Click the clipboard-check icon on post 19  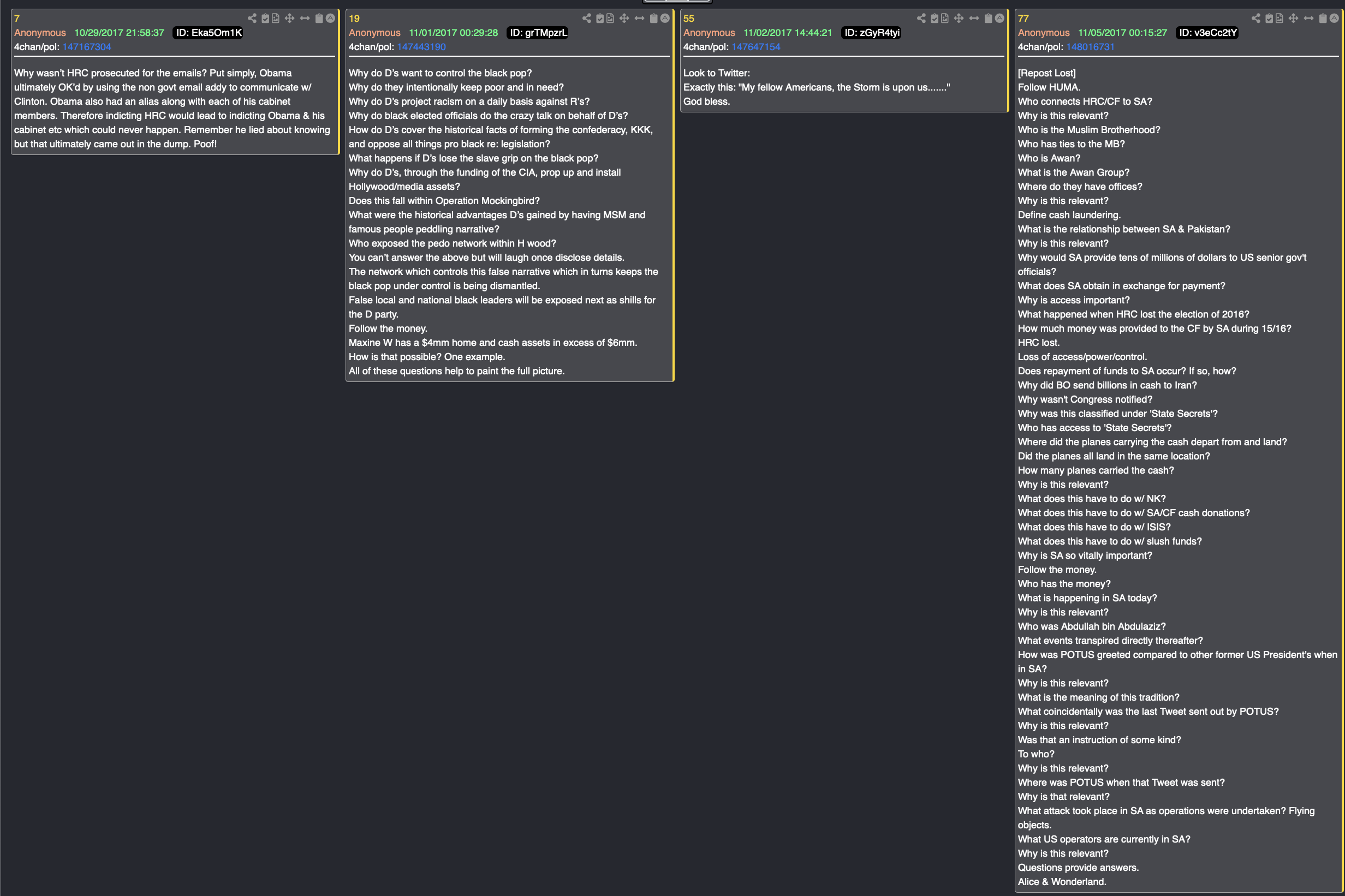pos(599,19)
